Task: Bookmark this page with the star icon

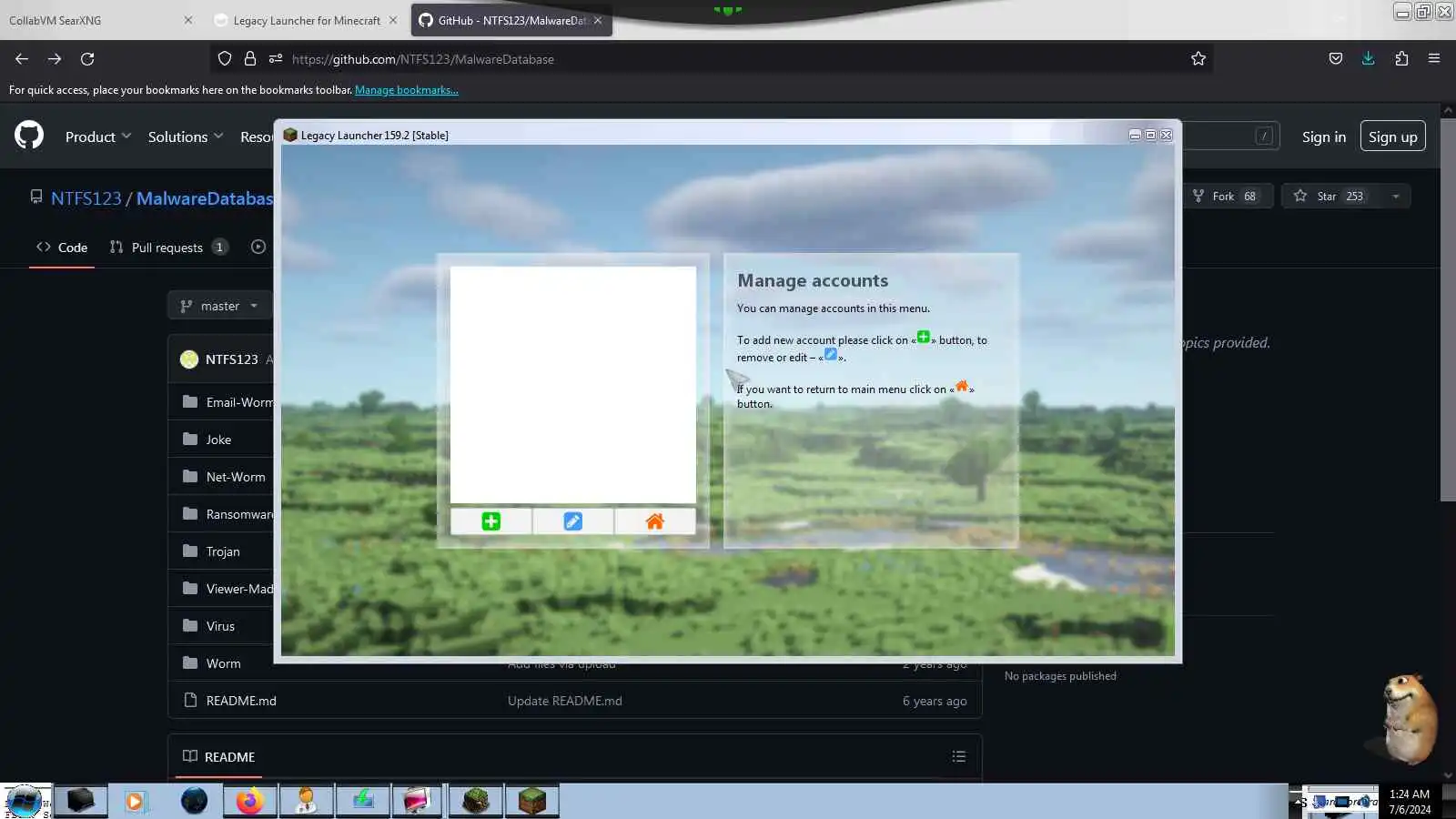Action: click(x=1198, y=59)
